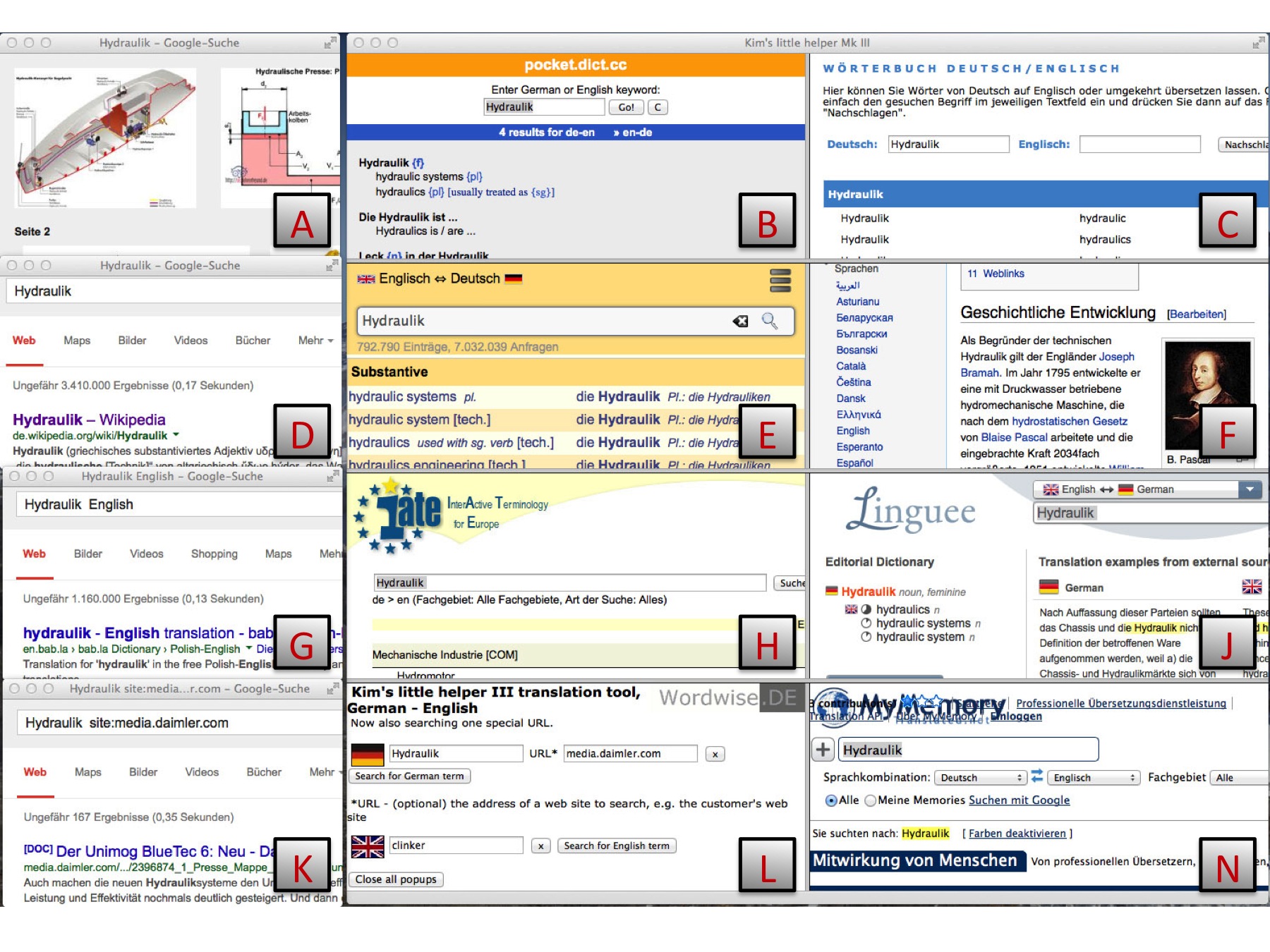The height and width of the screenshot is (952, 1270).
Task: Click the pie icon beside Linguee 'hydraulics'
Action: [866, 609]
